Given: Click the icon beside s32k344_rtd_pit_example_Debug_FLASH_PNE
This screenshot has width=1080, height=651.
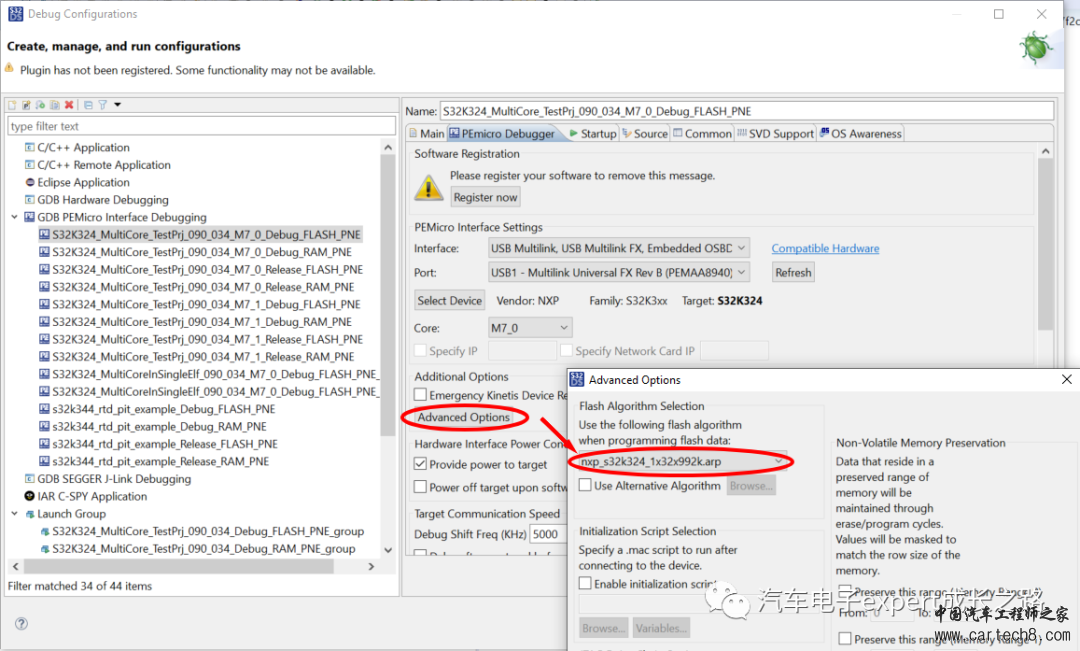Looking at the screenshot, I should click(x=45, y=409).
